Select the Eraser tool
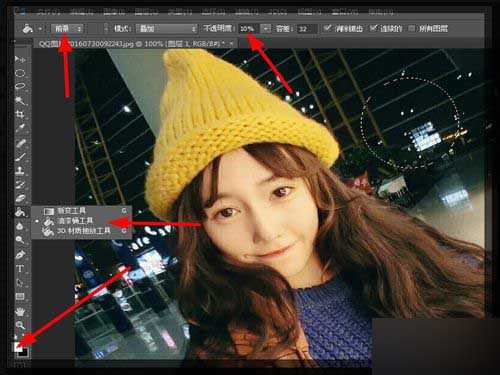The height and width of the screenshot is (375, 500). pyautogui.click(x=20, y=198)
